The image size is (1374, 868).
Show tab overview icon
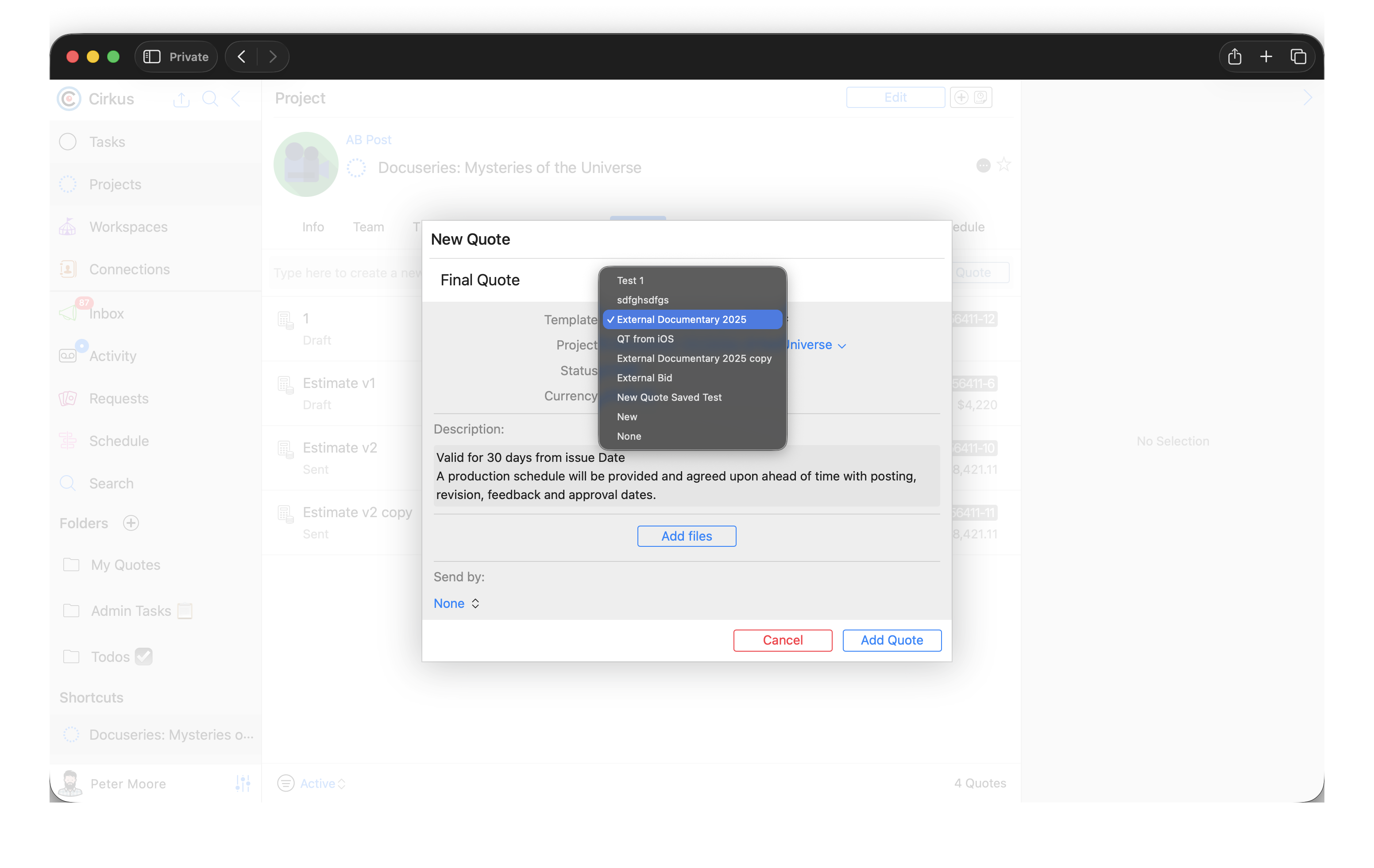(1298, 57)
